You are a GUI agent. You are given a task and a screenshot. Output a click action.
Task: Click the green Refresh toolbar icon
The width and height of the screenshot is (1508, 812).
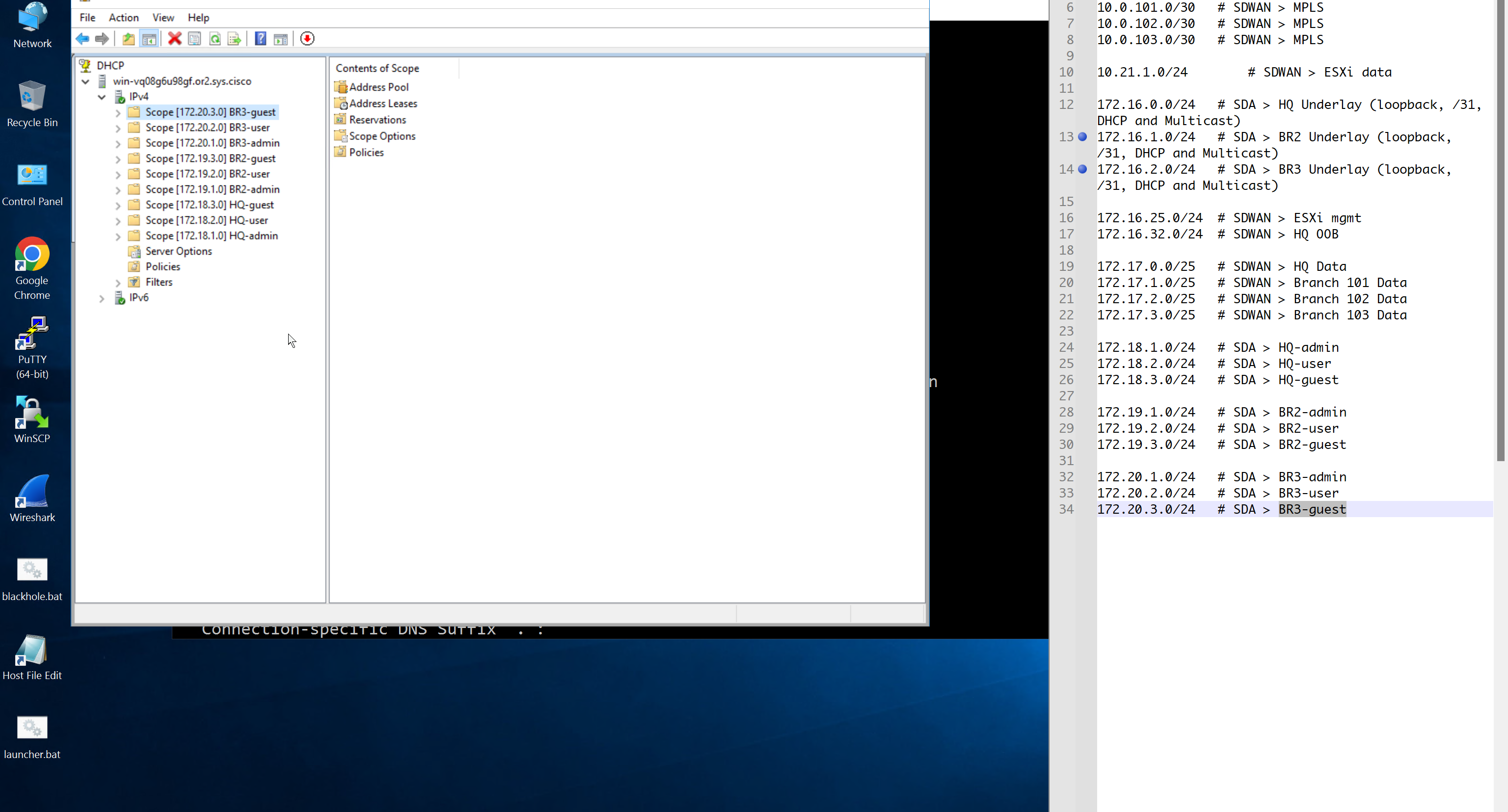pos(215,39)
